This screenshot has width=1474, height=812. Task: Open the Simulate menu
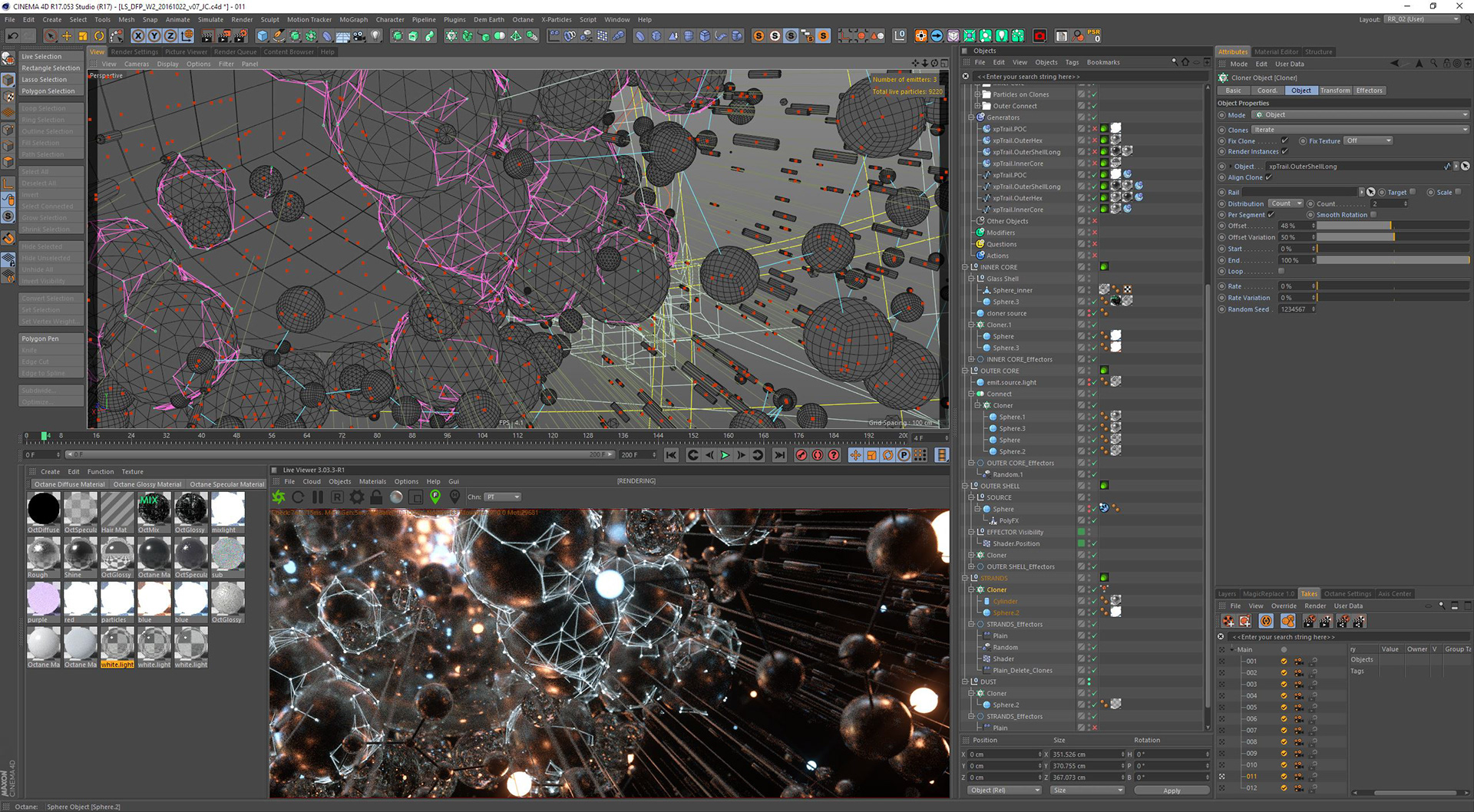click(x=210, y=20)
